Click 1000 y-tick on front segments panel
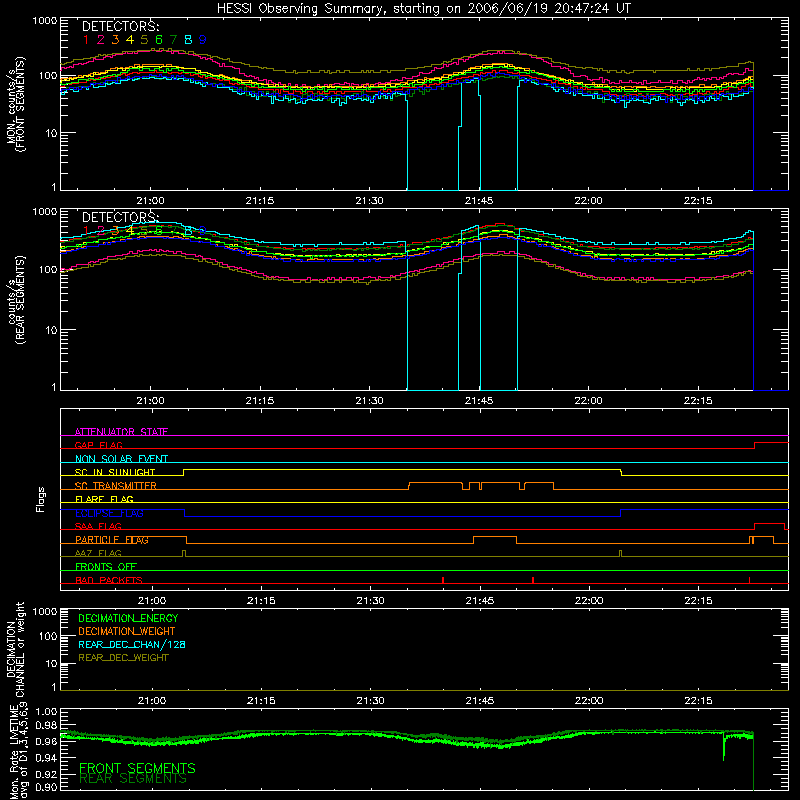 point(44,21)
